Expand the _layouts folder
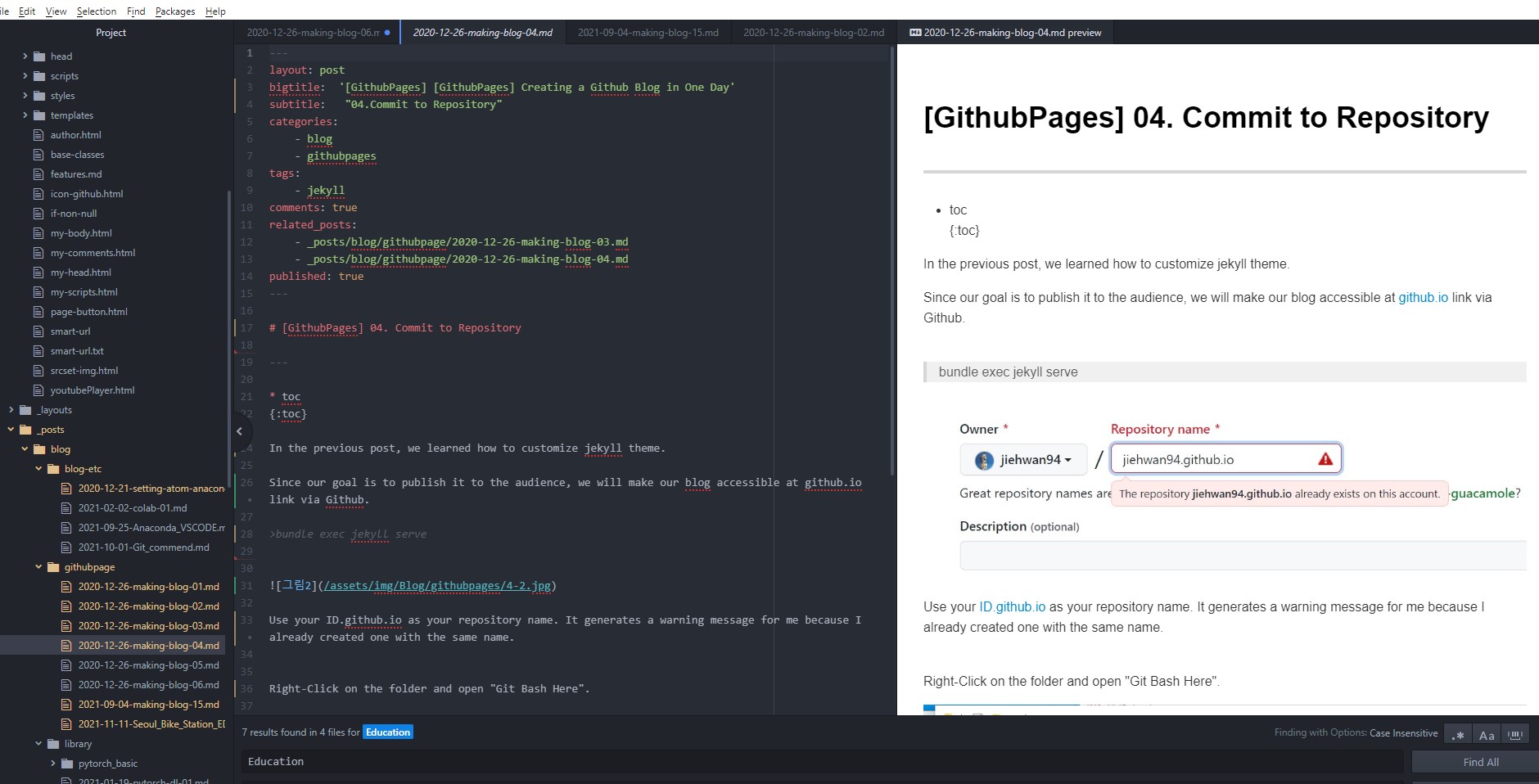The image size is (1539, 784). pyautogui.click(x=11, y=410)
